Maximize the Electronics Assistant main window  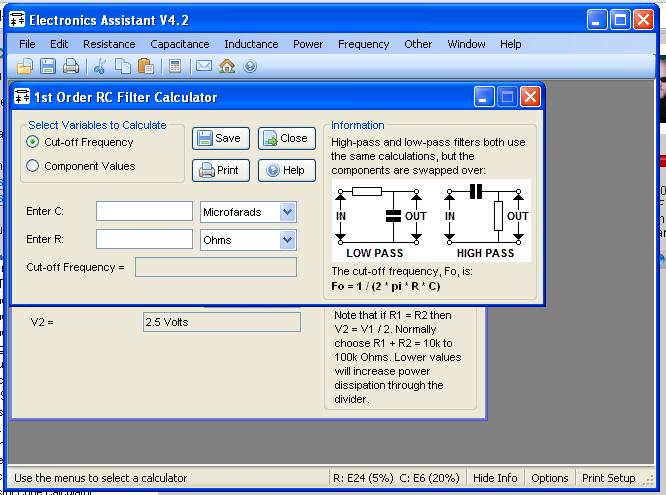pos(620,20)
